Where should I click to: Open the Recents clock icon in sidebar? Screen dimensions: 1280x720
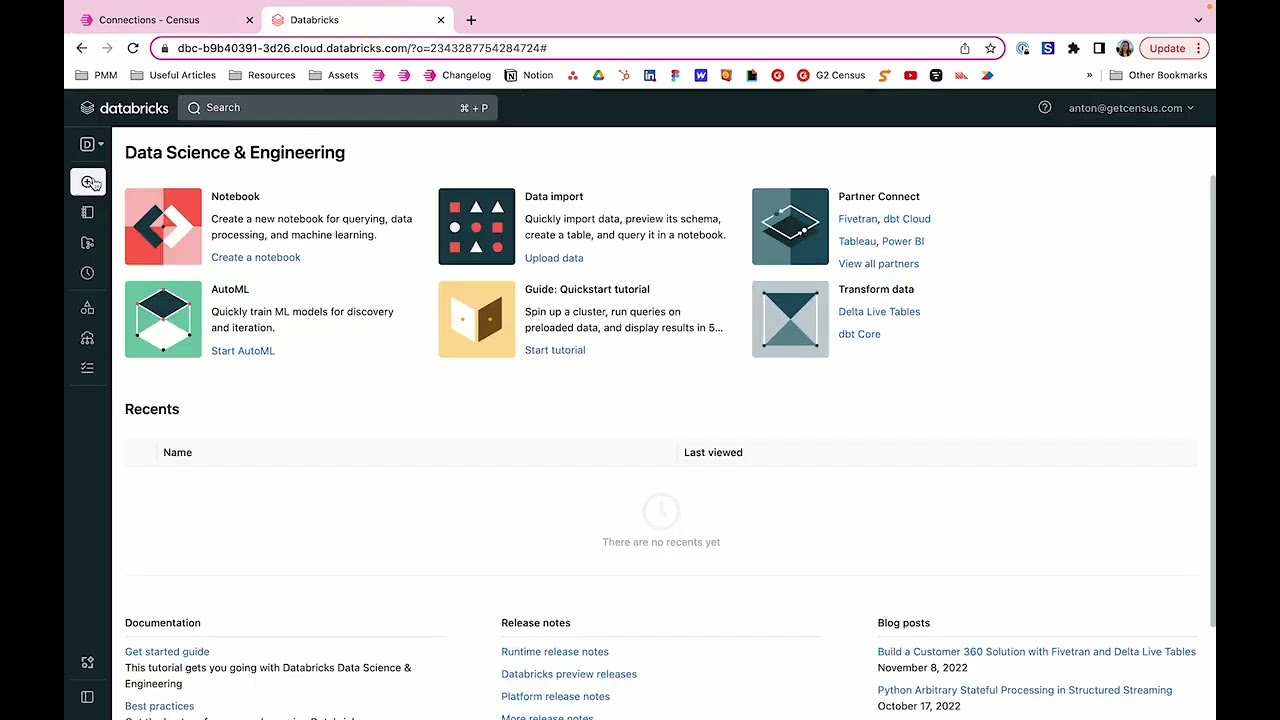coord(87,273)
